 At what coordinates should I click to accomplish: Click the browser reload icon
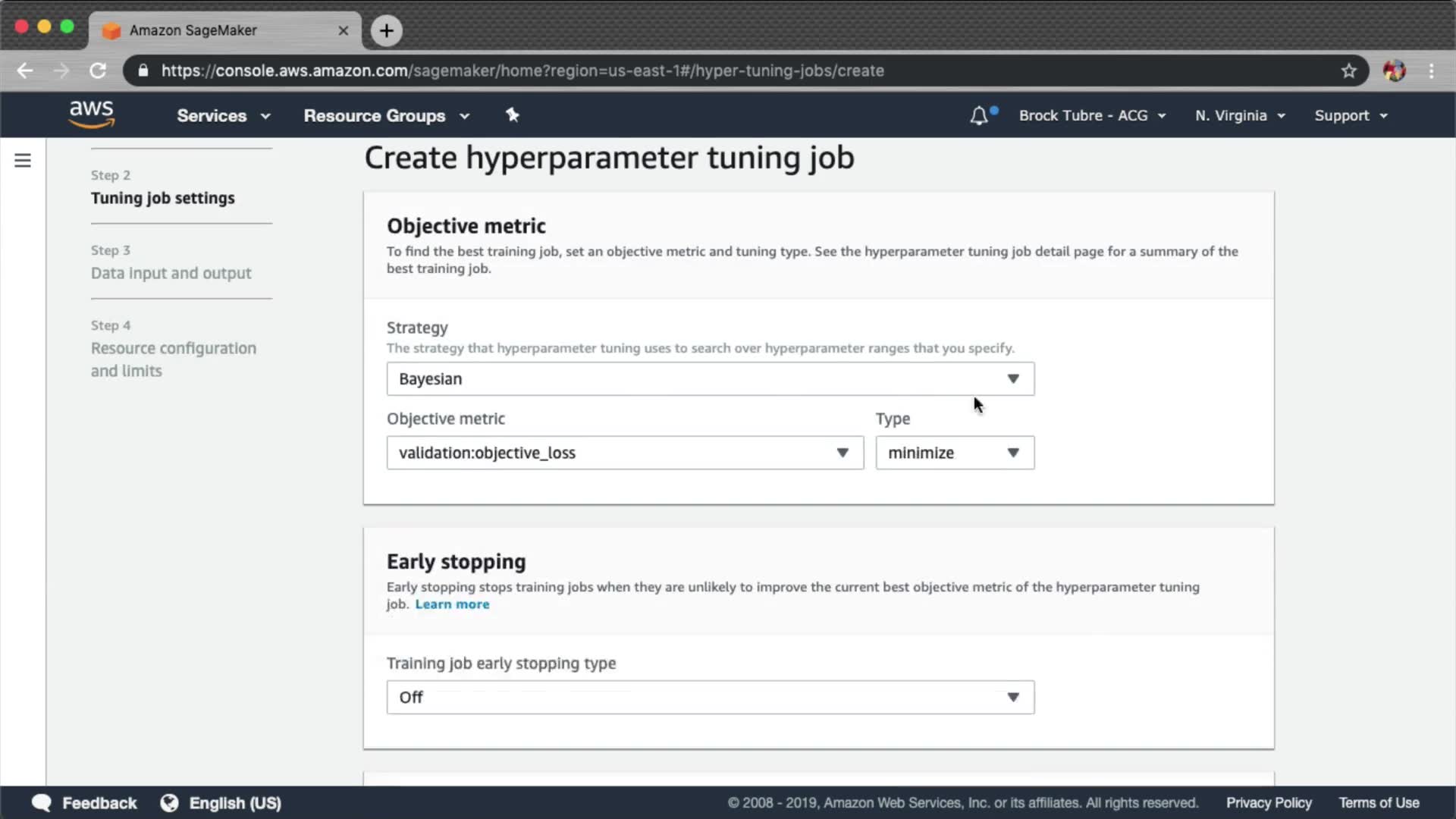click(x=98, y=71)
